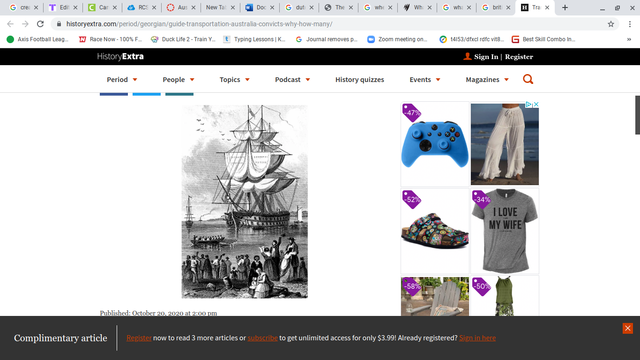
Task: Close the ad with the X icon
Action: click(536, 104)
